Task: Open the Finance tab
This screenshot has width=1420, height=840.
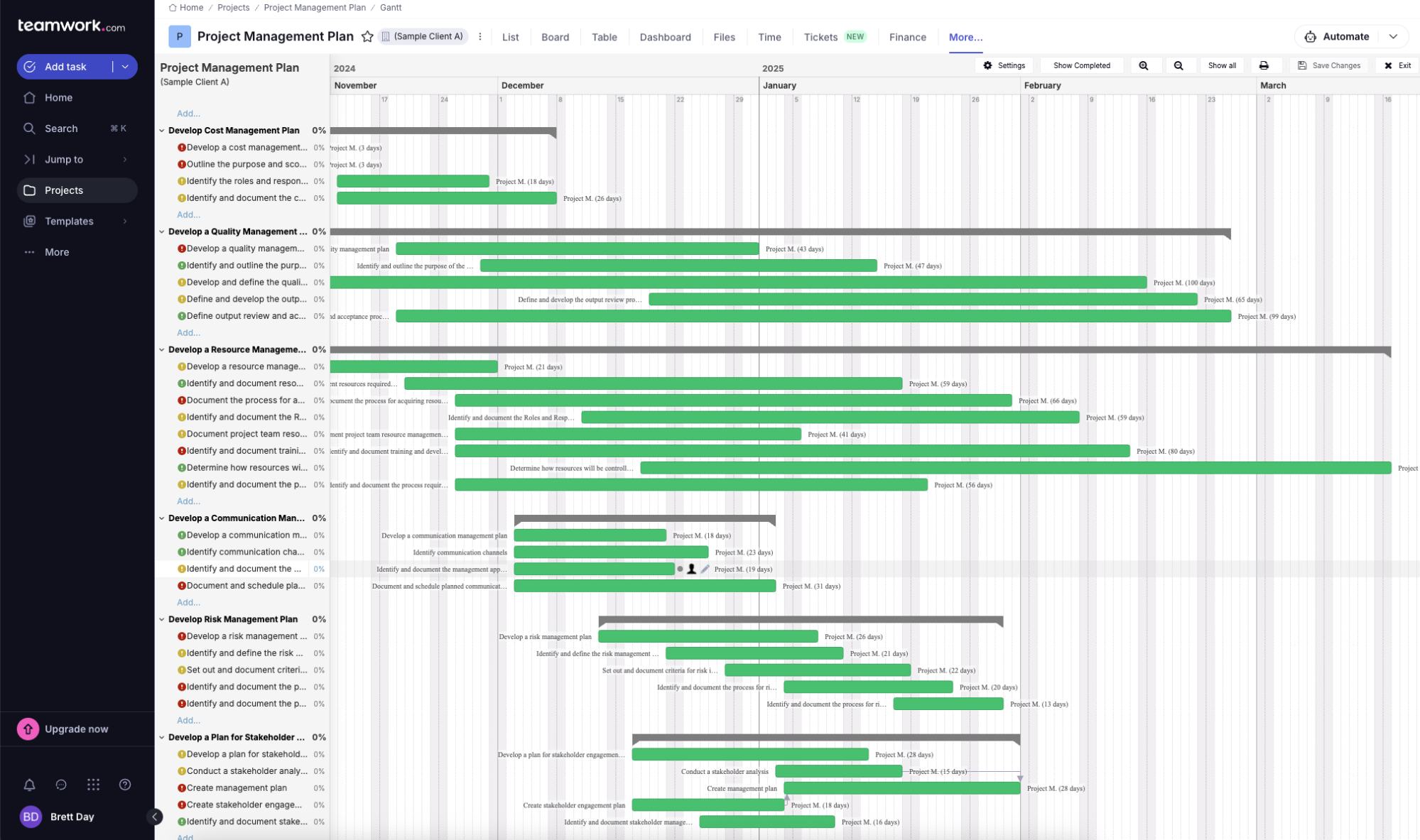Action: pyautogui.click(x=907, y=37)
